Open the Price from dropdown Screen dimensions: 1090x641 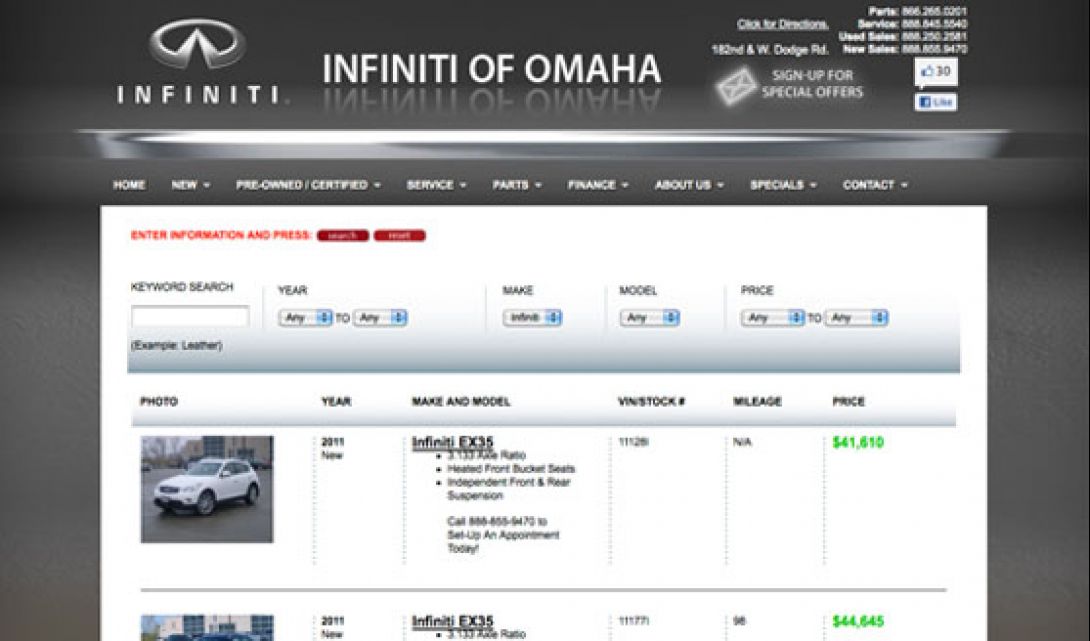(772, 318)
